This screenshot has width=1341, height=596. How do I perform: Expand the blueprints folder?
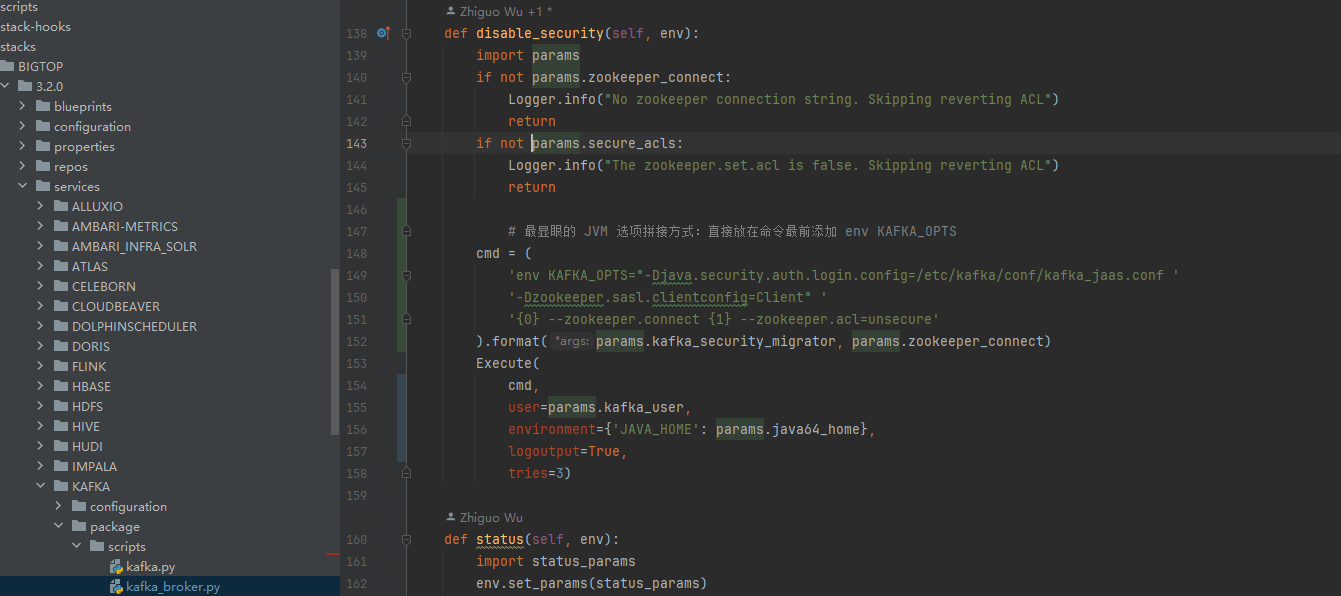tap(23, 107)
